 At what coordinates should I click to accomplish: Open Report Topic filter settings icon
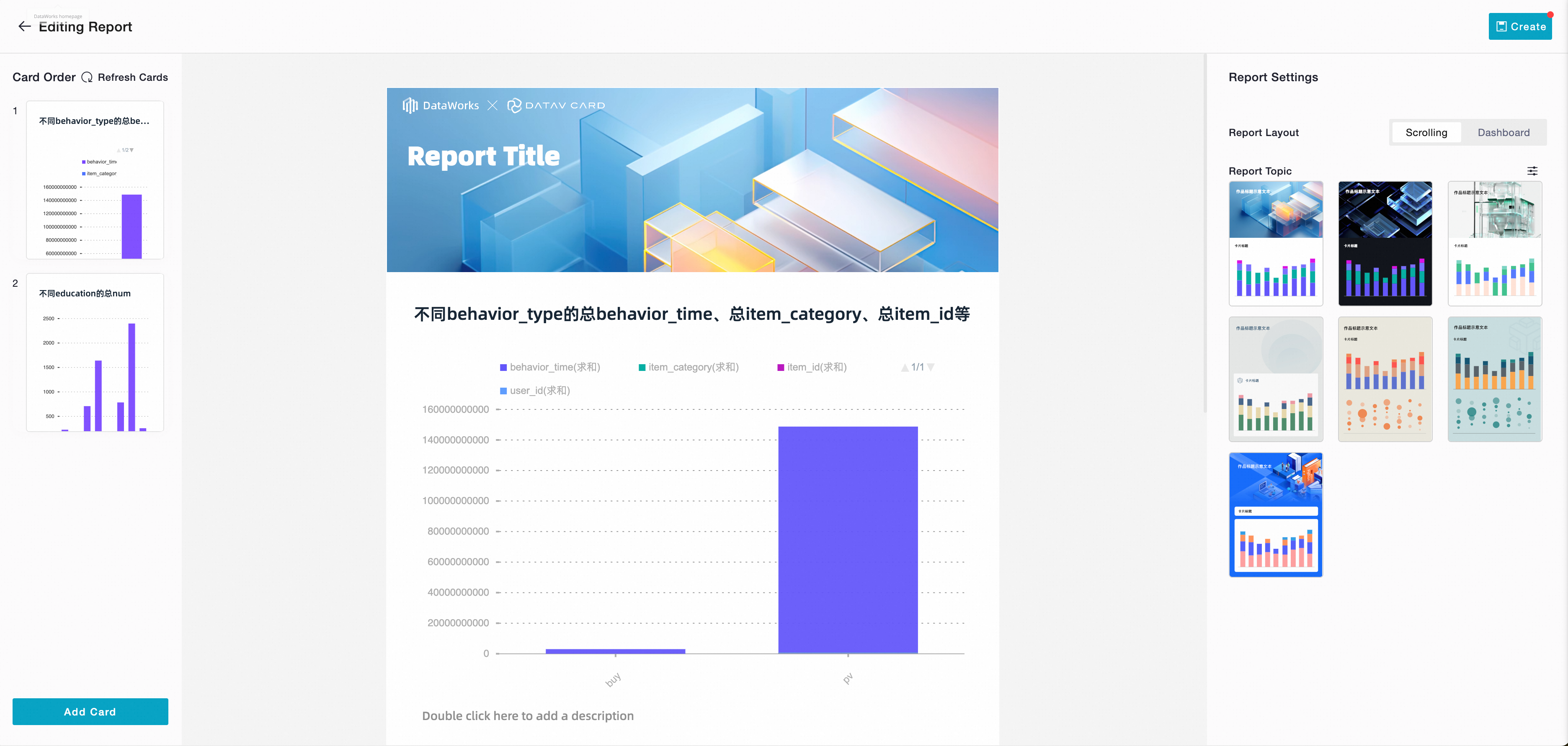point(1532,171)
